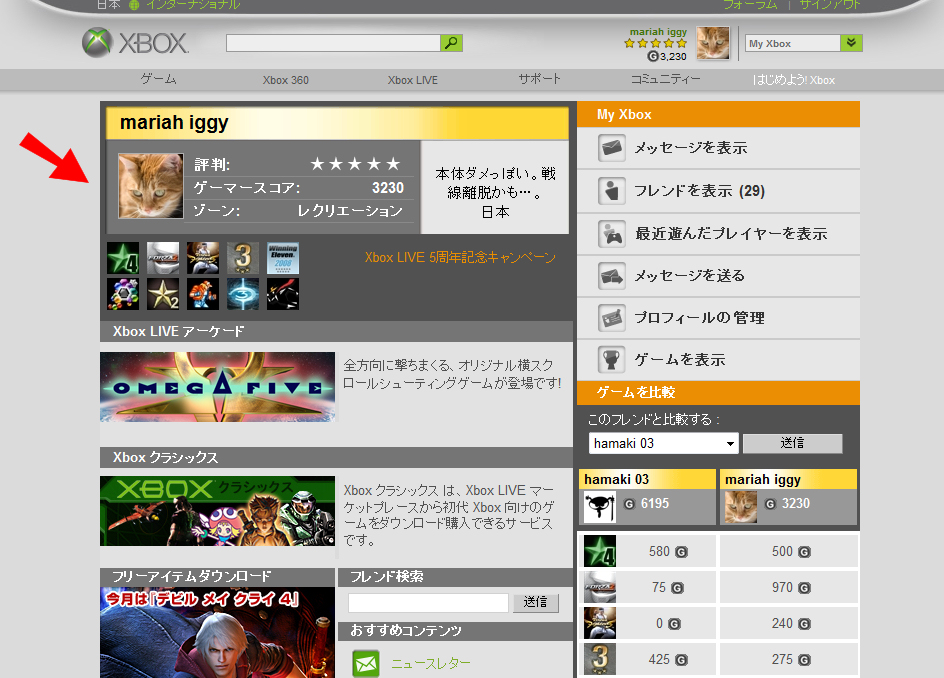944x678 pixels.
Task: Open the コミュニティー navigation menu
Action: (666, 79)
